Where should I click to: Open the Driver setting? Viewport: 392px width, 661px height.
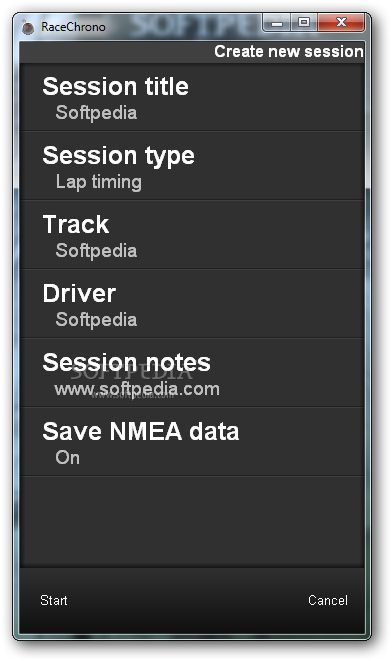pyautogui.click(x=192, y=304)
